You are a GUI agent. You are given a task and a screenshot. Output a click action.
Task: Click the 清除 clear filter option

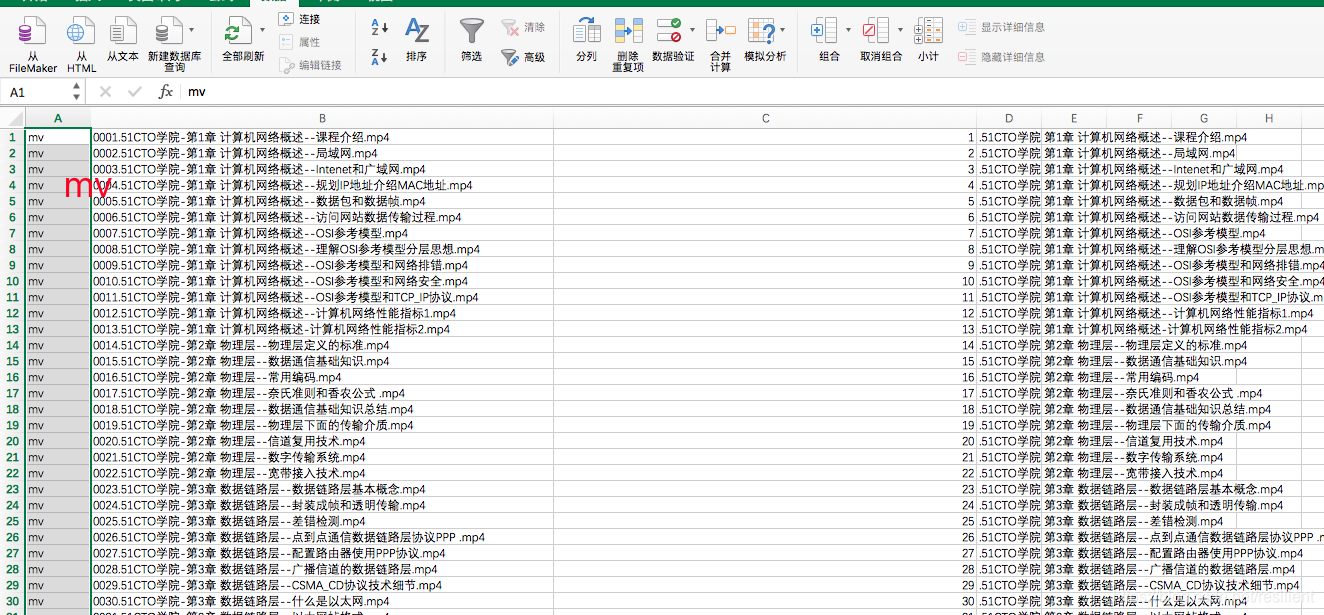tap(524, 27)
